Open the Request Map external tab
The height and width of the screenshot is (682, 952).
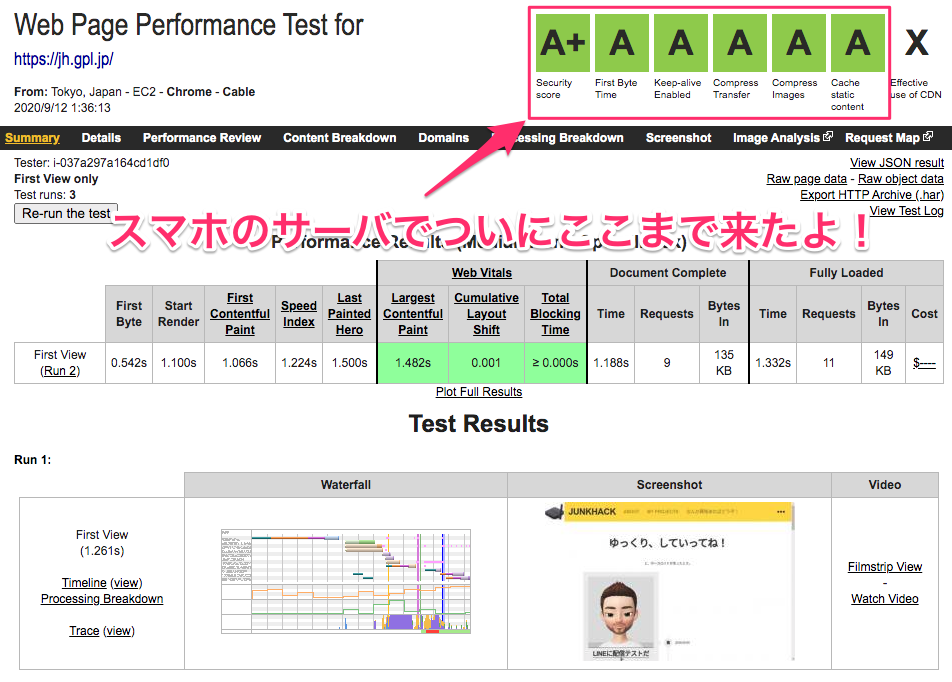click(888, 138)
